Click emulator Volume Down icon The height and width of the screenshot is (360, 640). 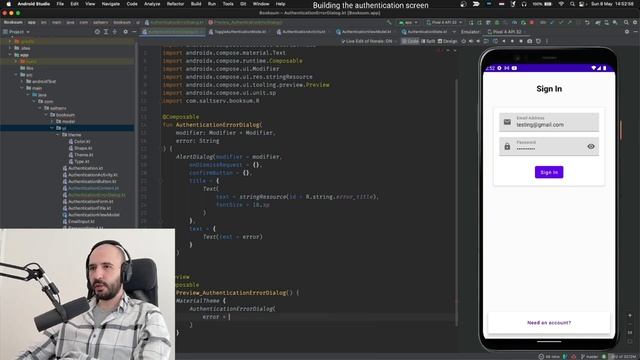pyautogui.click(x=478, y=41)
